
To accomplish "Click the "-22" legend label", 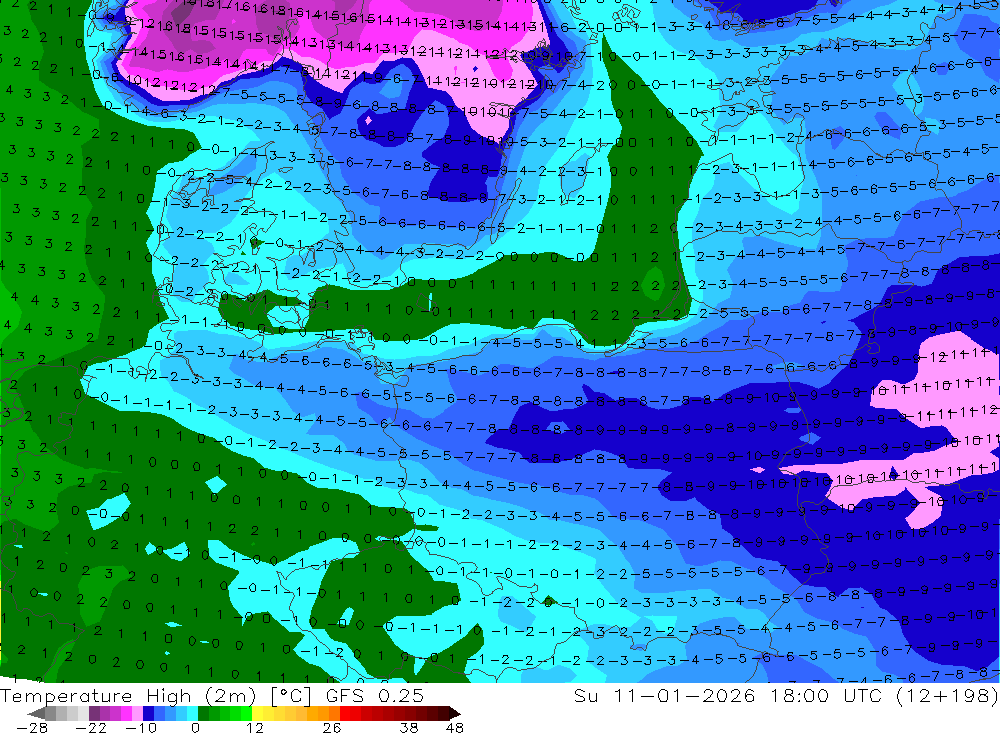I will pyautogui.click(x=91, y=727).
